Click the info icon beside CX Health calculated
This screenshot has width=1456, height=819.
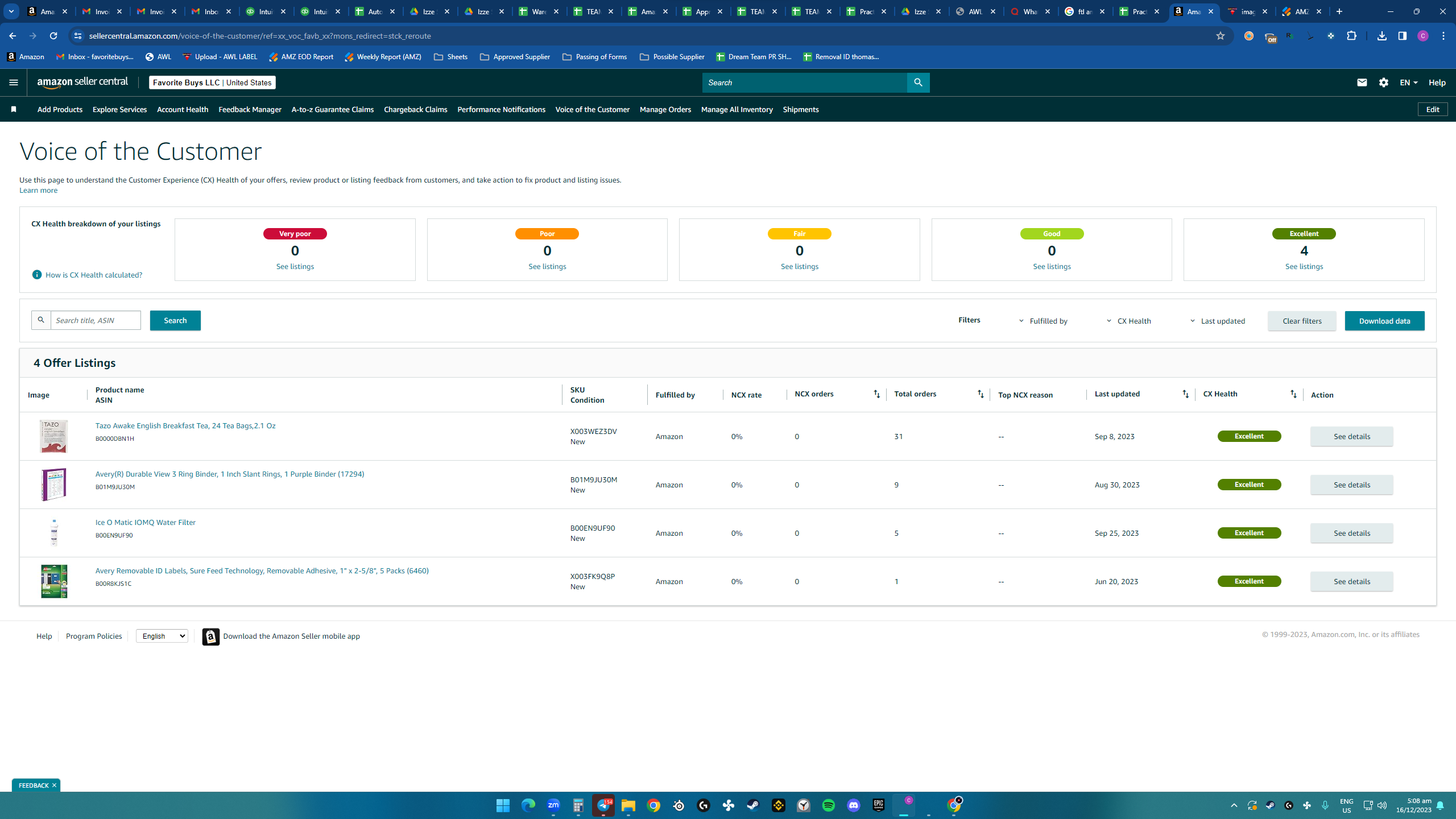tap(37, 275)
